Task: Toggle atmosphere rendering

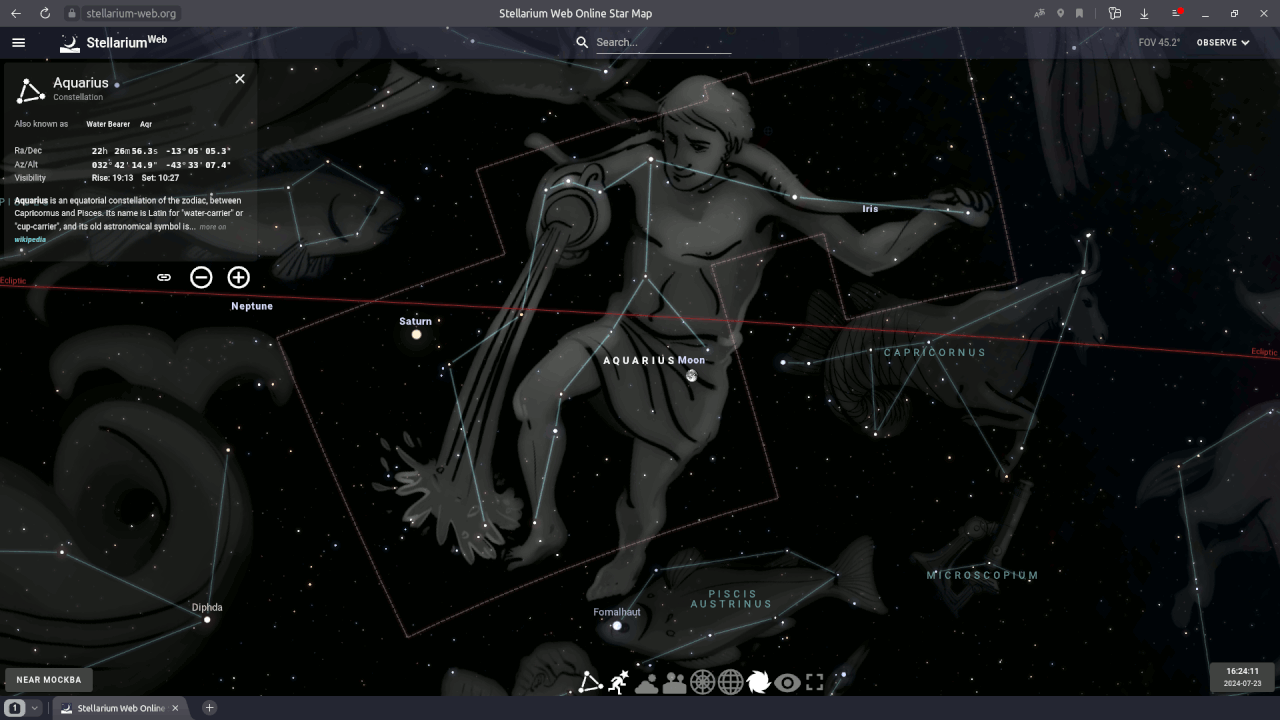Action: pyautogui.click(x=647, y=683)
